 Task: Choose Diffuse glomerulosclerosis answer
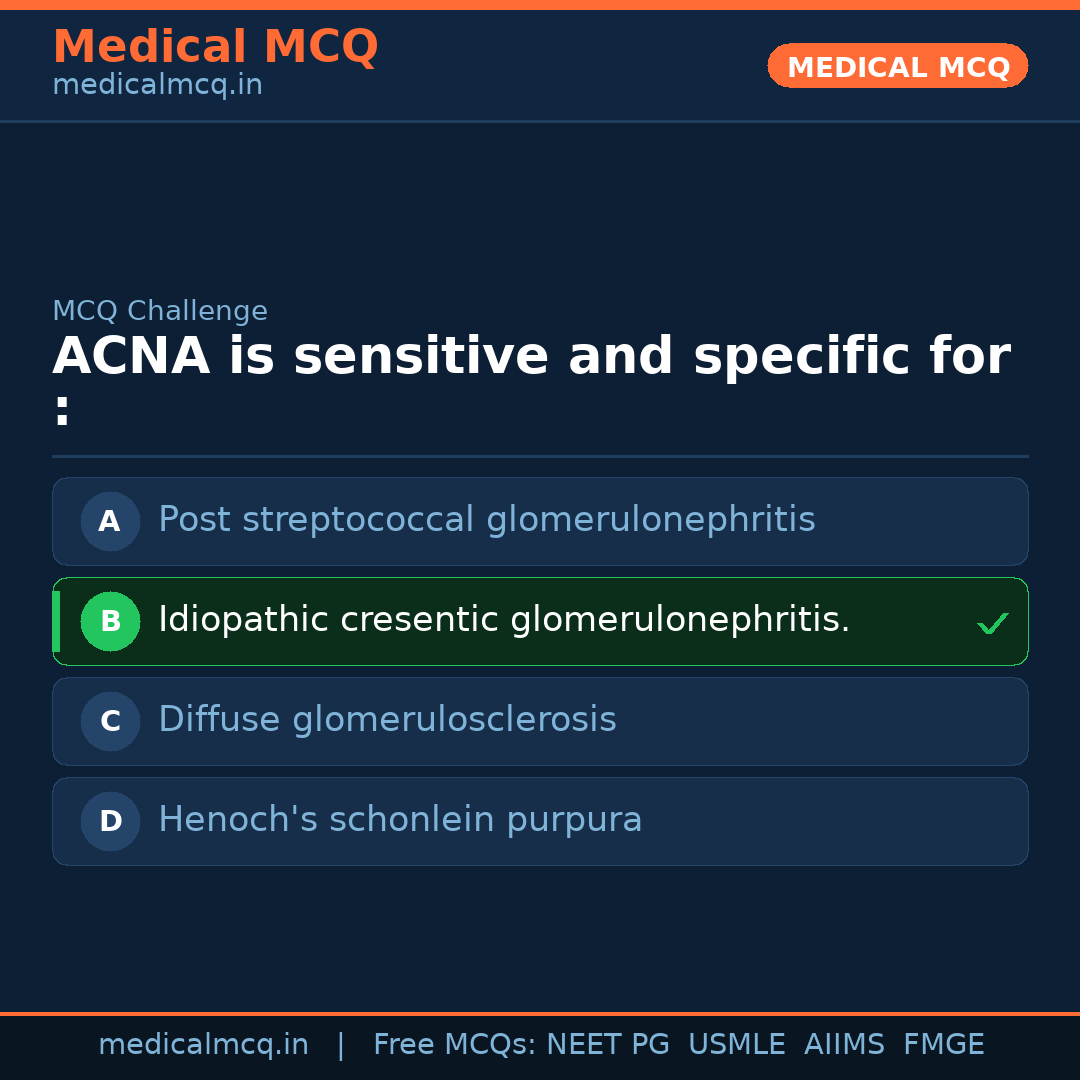pyautogui.click(x=387, y=720)
